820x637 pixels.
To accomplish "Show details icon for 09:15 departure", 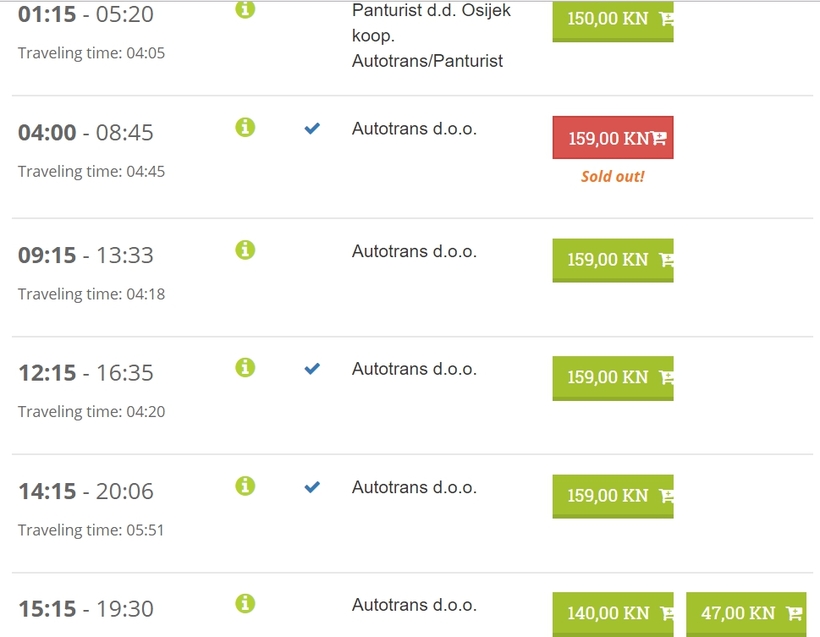I will click(245, 250).
